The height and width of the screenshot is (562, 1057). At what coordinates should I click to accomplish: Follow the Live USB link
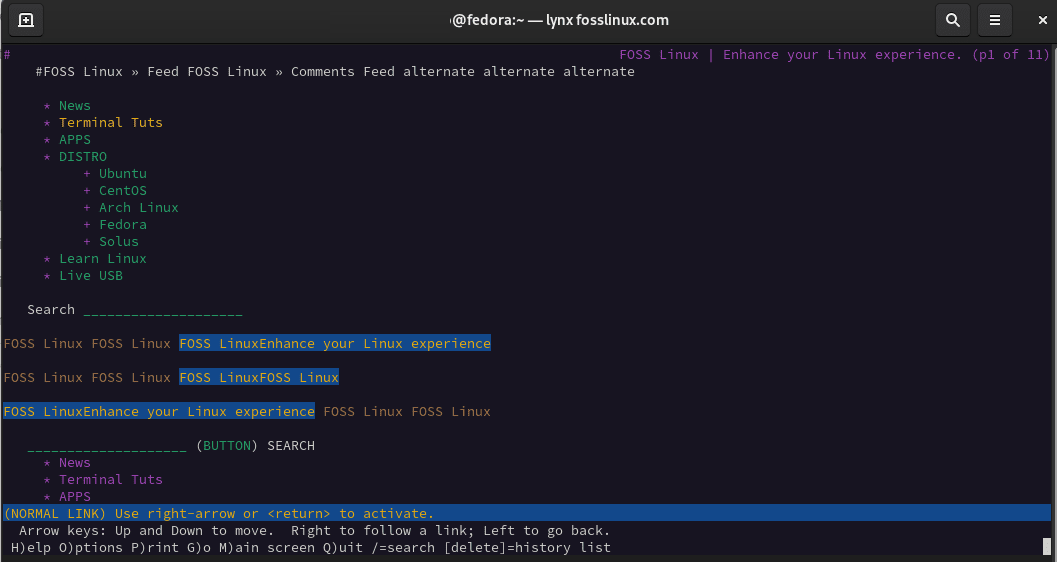[90, 276]
